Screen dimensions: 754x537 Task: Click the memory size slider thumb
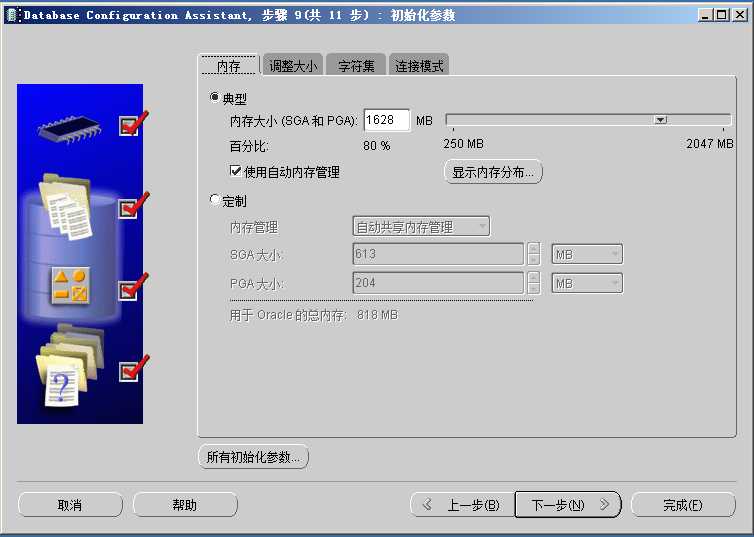[661, 120]
